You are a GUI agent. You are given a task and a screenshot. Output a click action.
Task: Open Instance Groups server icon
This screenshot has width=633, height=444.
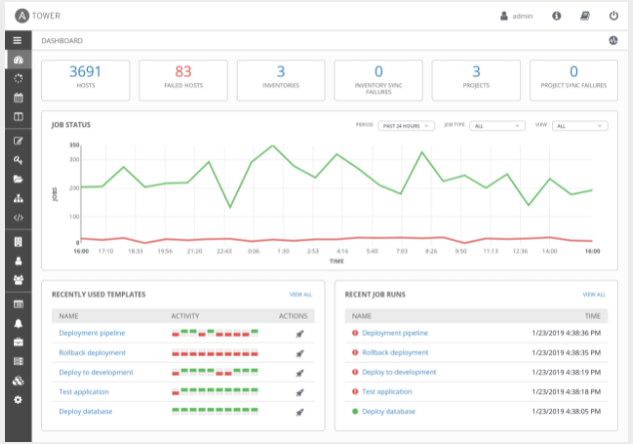click(18, 361)
